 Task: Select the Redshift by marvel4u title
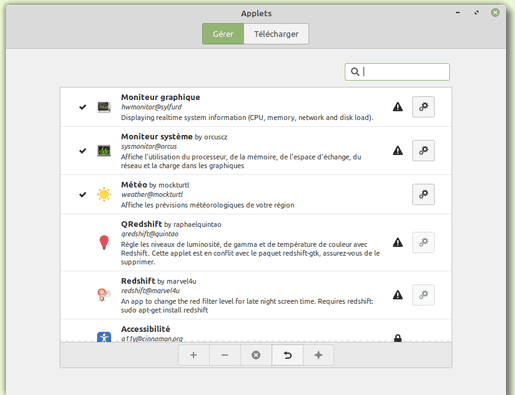tap(159, 281)
